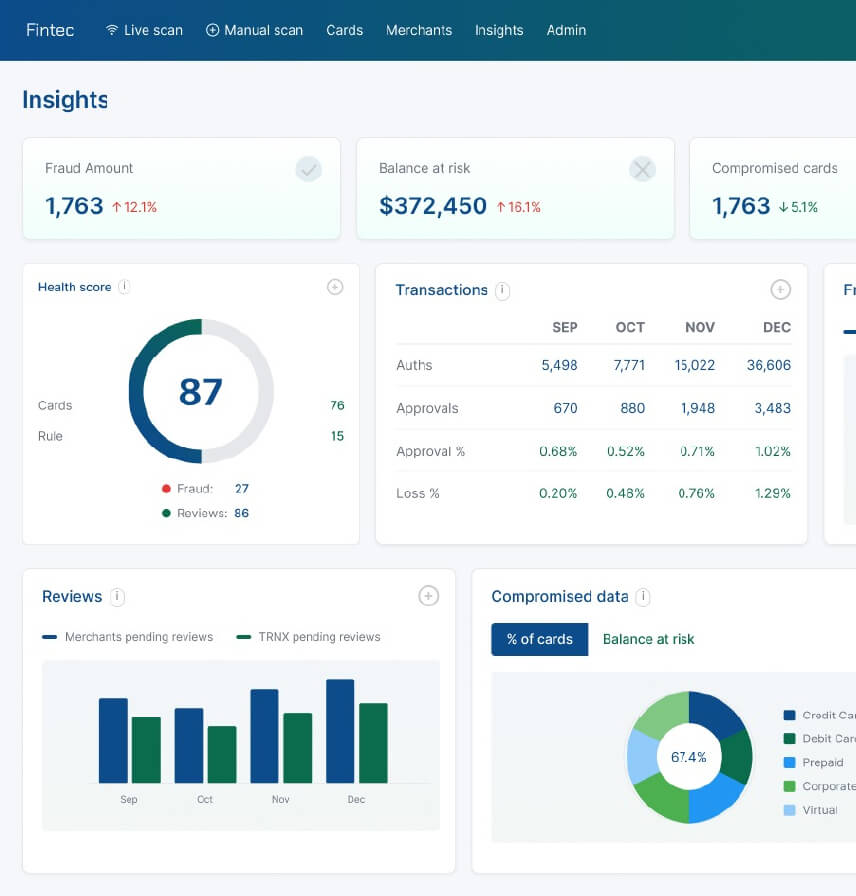Click the OCT column header
The image size is (856, 896).
pos(630,327)
